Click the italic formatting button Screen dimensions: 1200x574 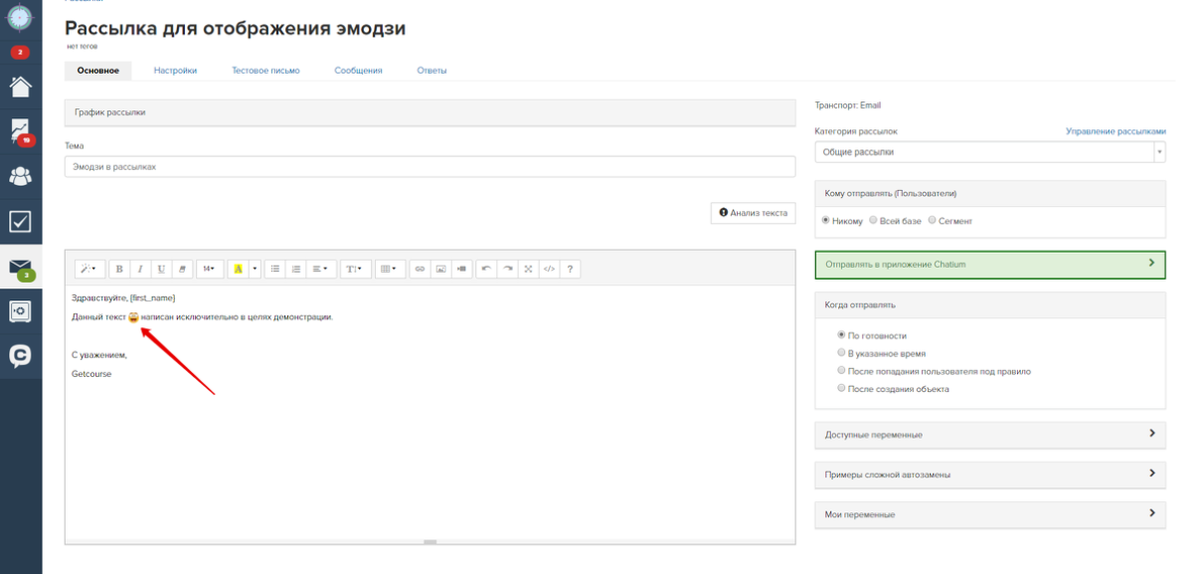140,269
